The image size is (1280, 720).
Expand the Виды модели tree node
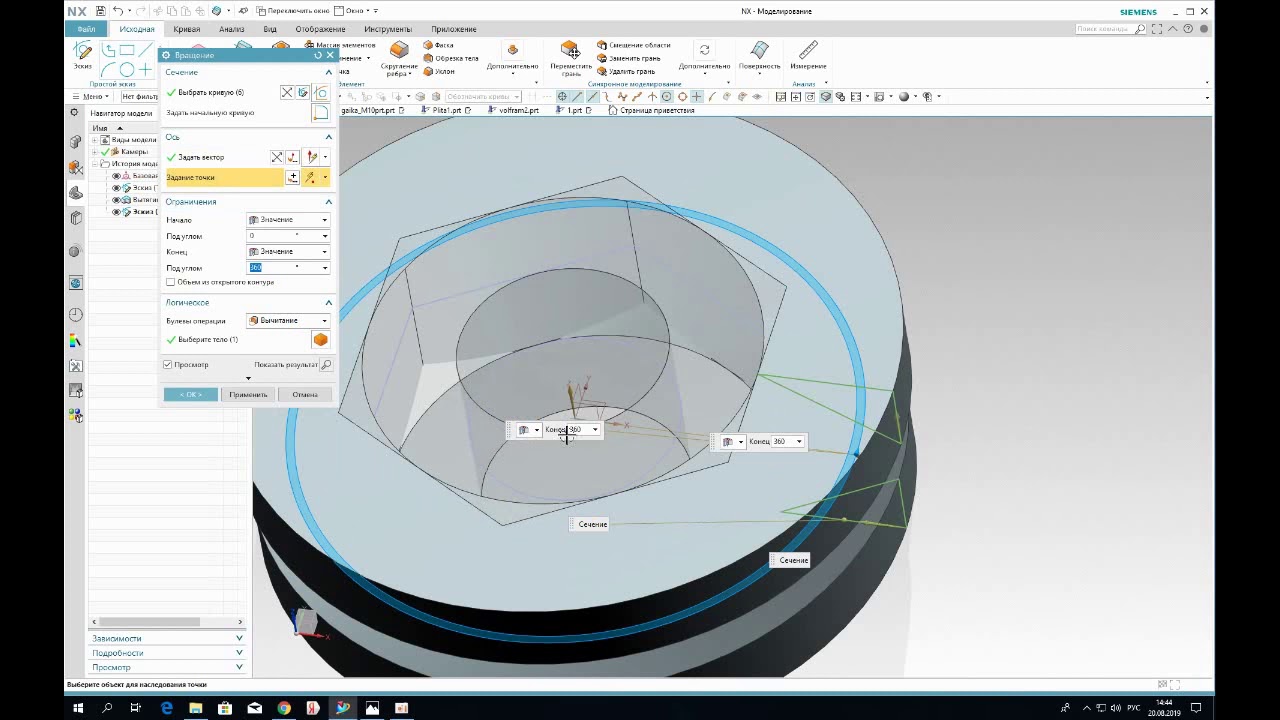coord(96,140)
